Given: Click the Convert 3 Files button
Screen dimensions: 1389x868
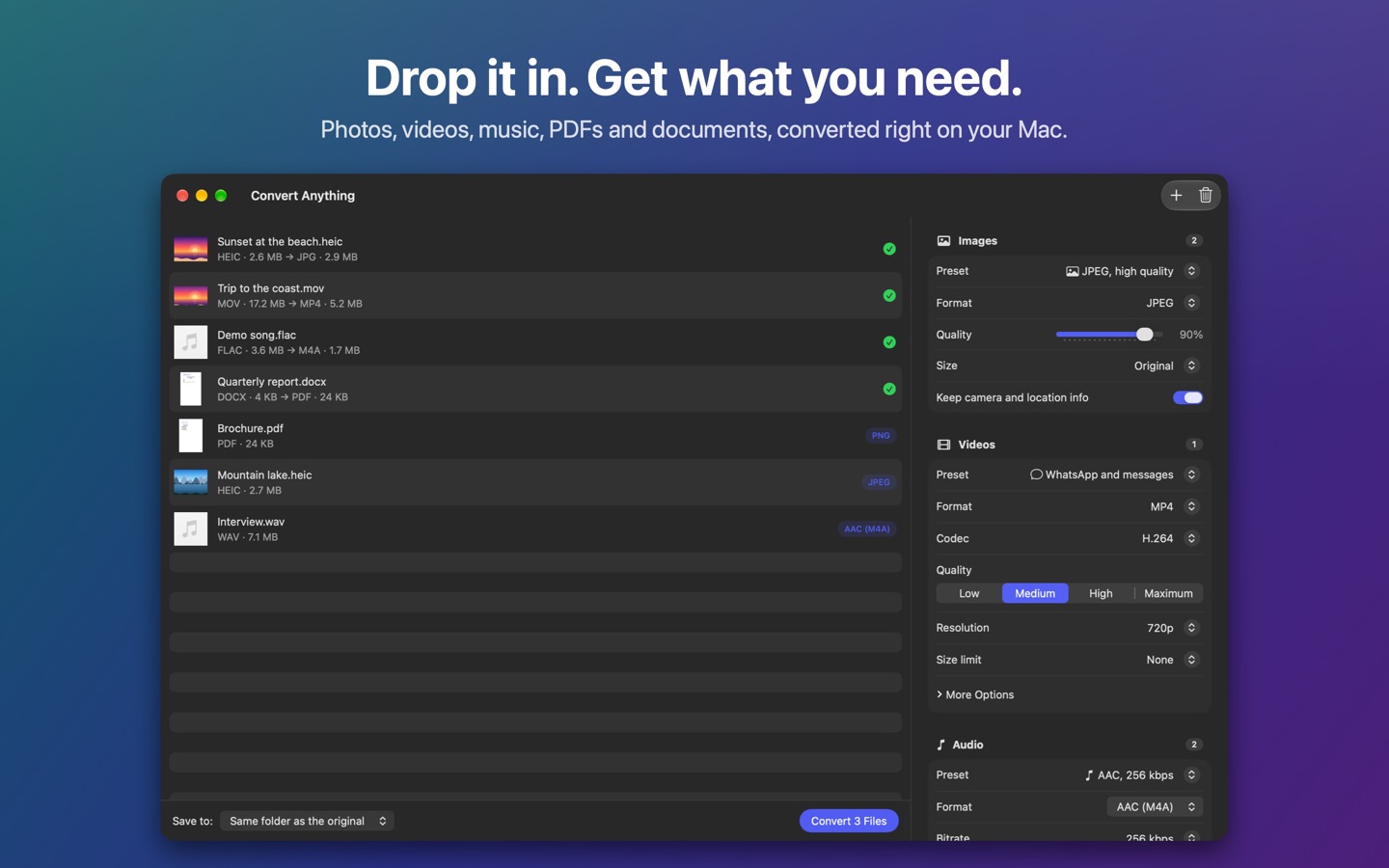Looking at the screenshot, I should pos(849,821).
